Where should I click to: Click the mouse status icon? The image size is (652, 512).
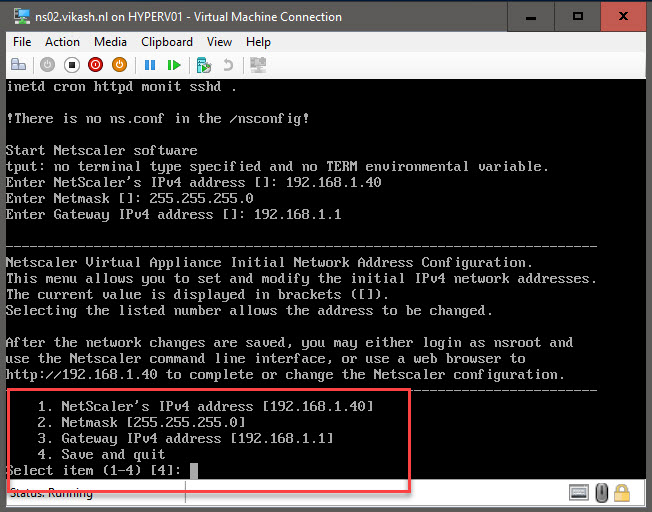click(x=601, y=493)
